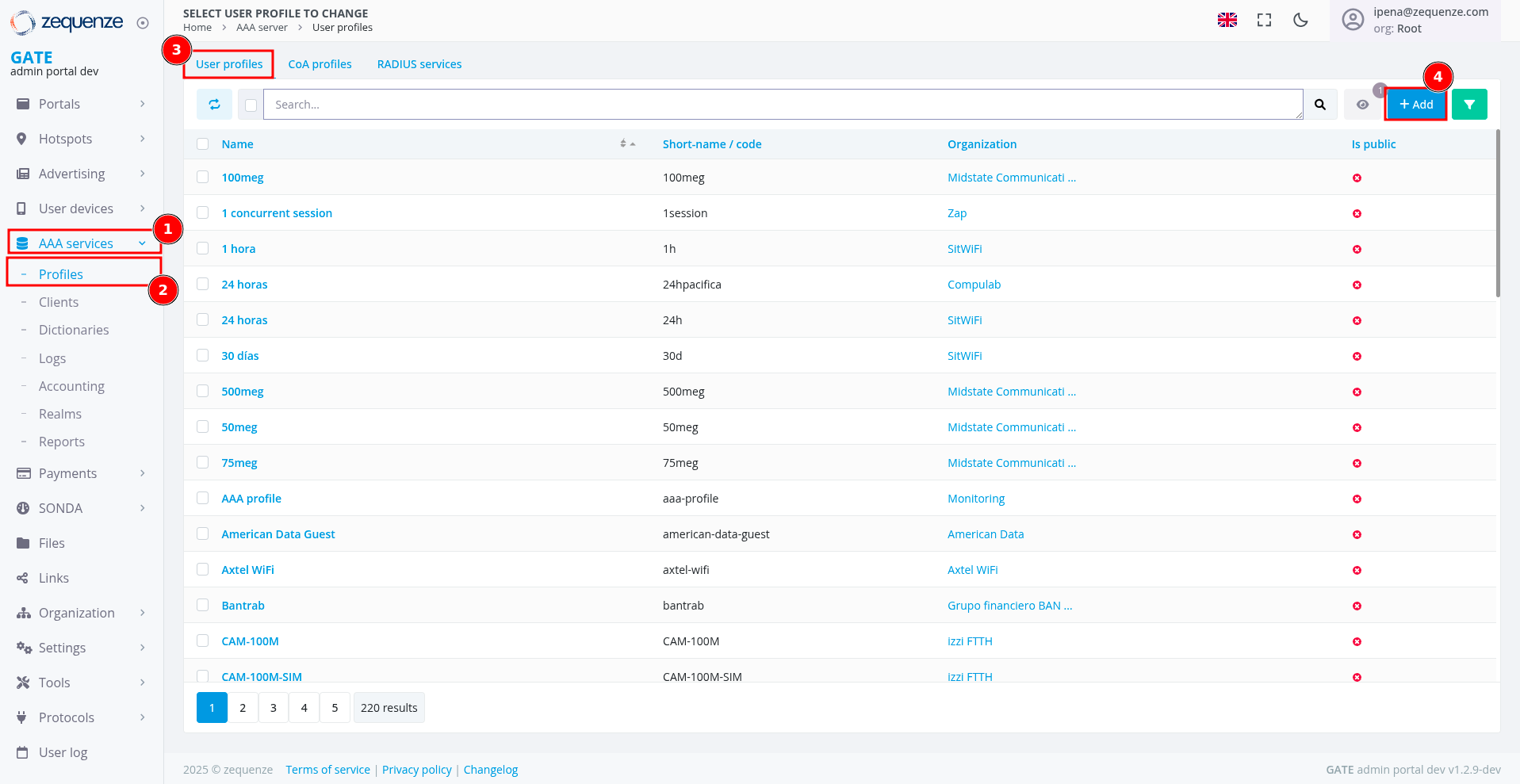Select the AAA profile row checkbox
The image size is (1520, 784).
(x=203, y=499)
